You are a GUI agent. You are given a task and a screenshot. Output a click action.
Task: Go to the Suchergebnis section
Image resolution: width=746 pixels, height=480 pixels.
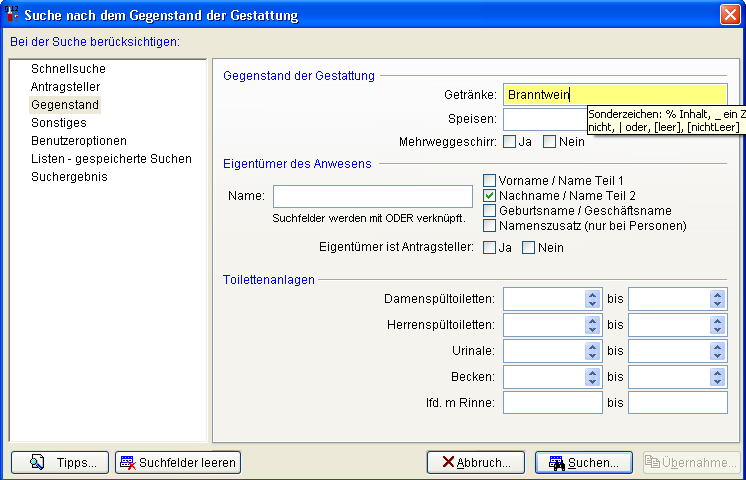click(69, 177)
